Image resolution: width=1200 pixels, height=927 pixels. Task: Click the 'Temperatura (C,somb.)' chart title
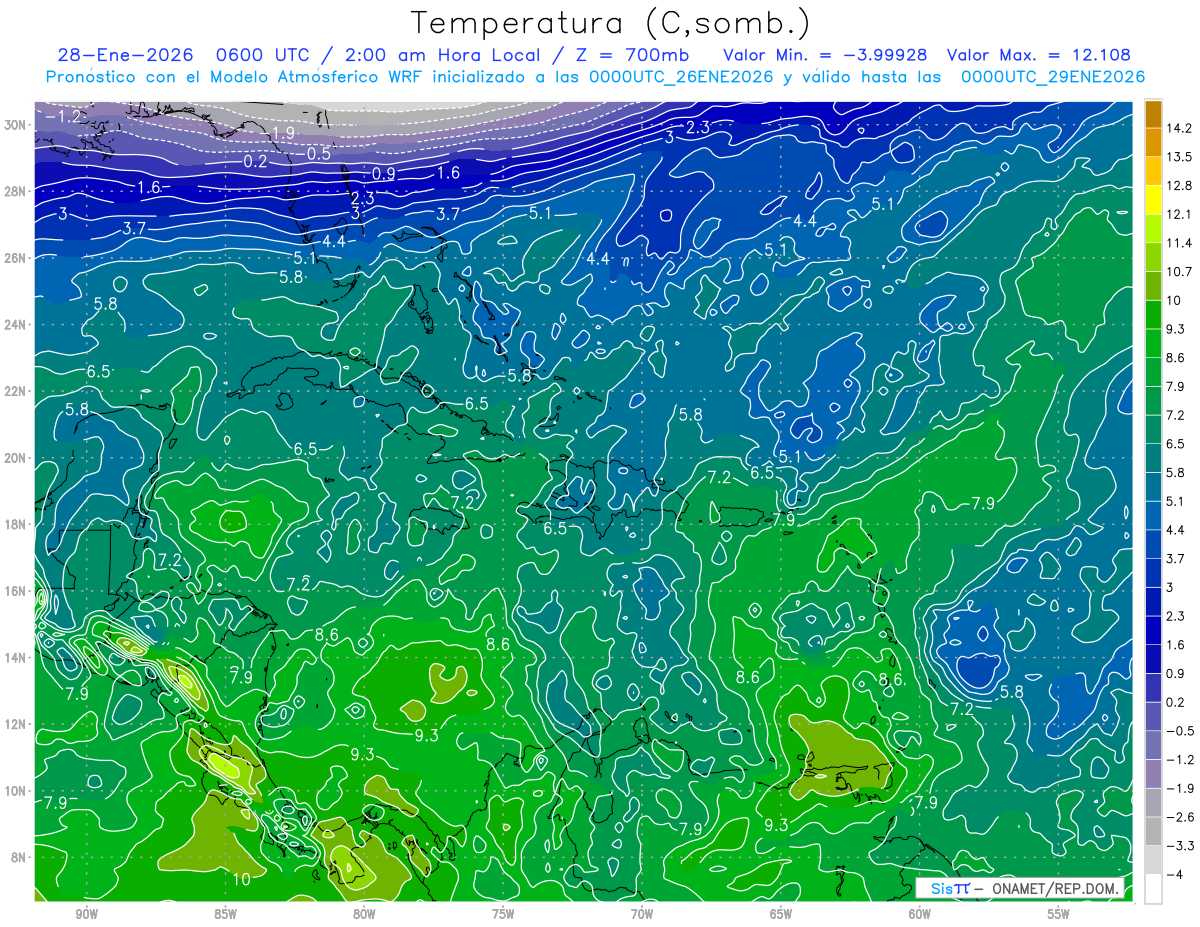[611, 23]
